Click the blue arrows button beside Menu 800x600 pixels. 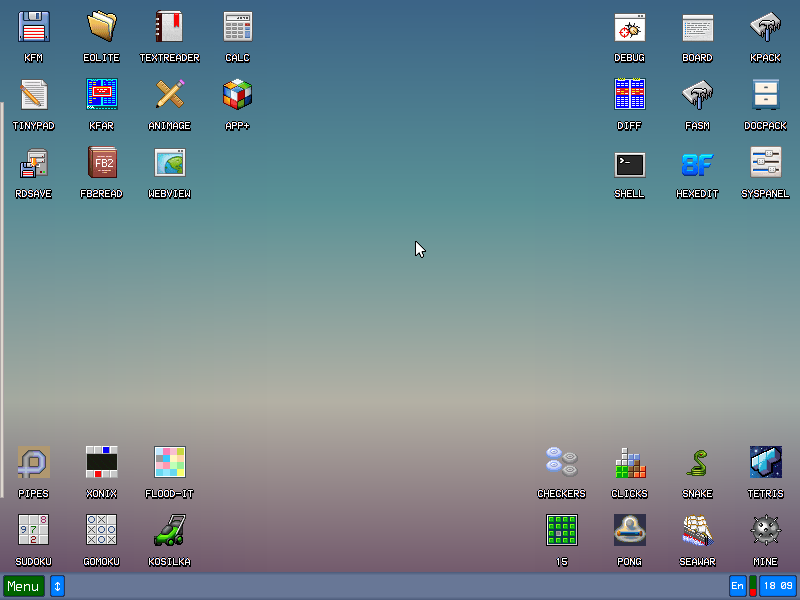point(58,586)
